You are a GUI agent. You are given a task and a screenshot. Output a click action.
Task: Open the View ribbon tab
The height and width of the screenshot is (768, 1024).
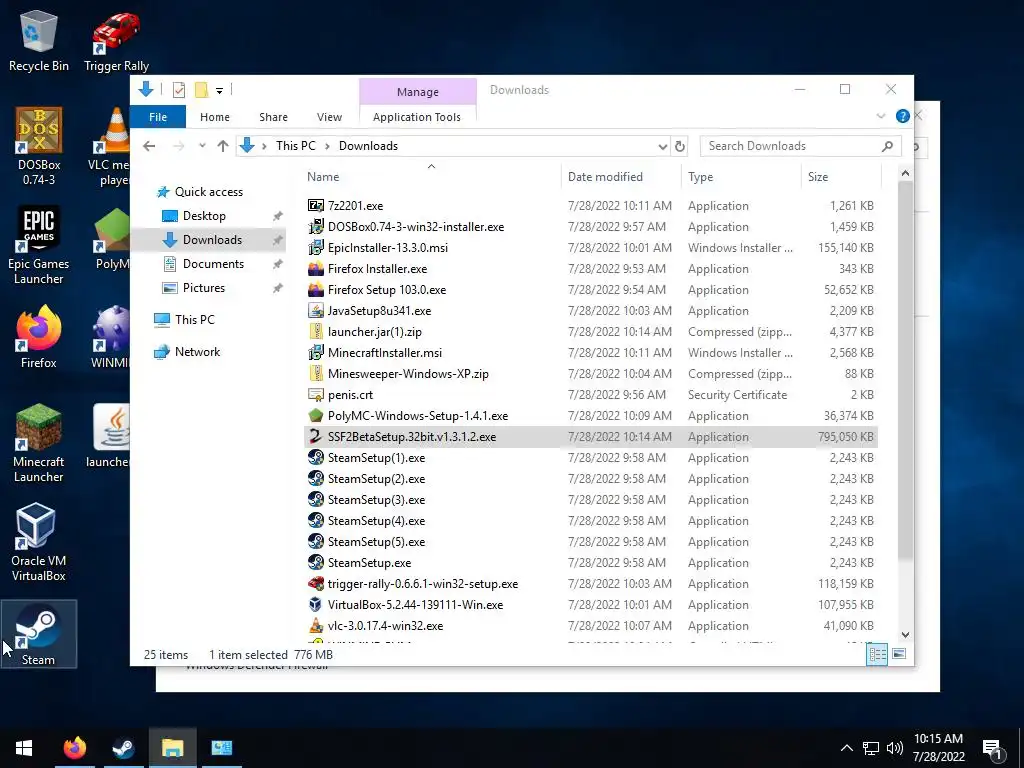[x=329, y=117]
